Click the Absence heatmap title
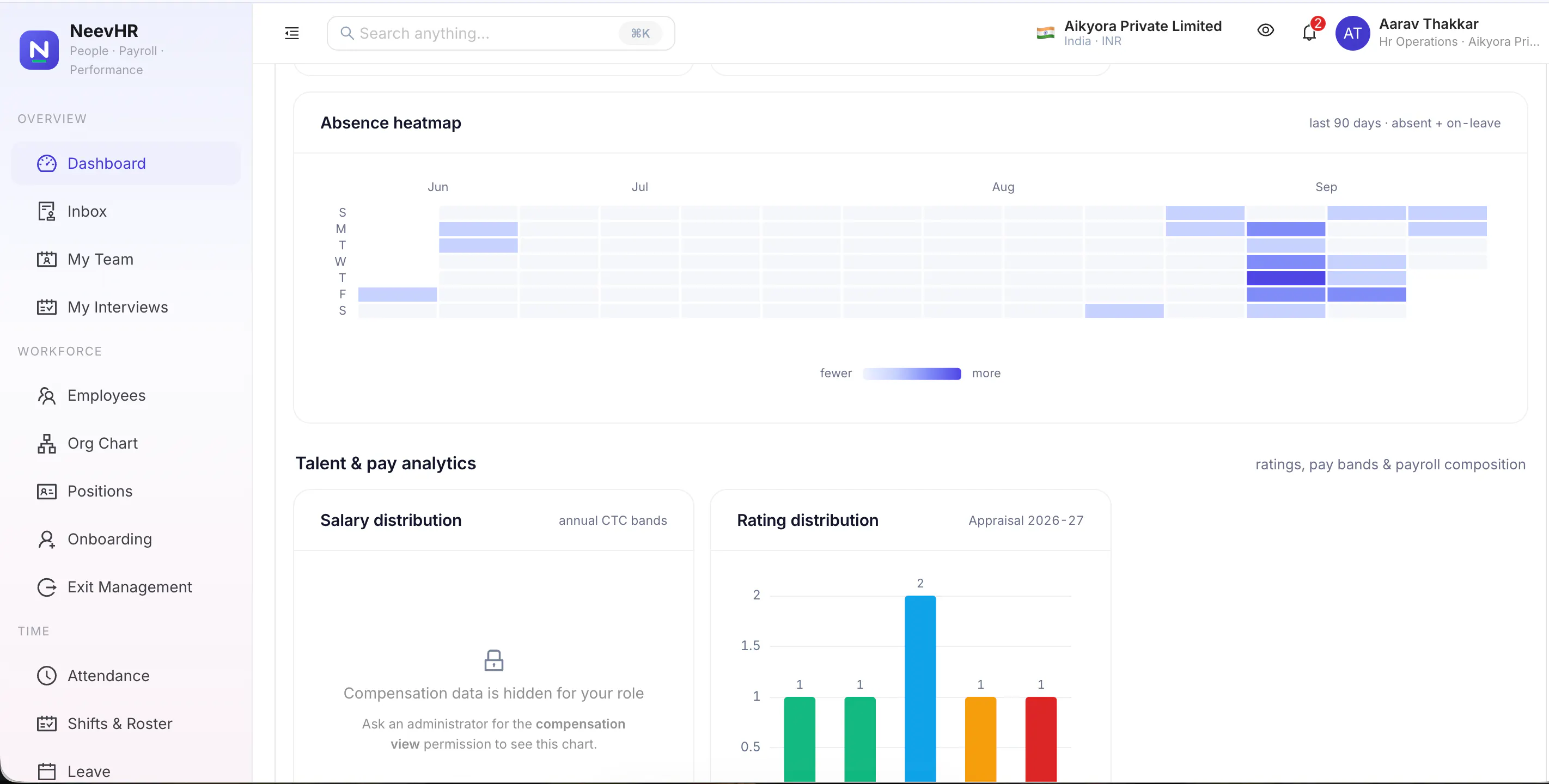Viewport: 1549px width, 784px height. coord(391,122)
